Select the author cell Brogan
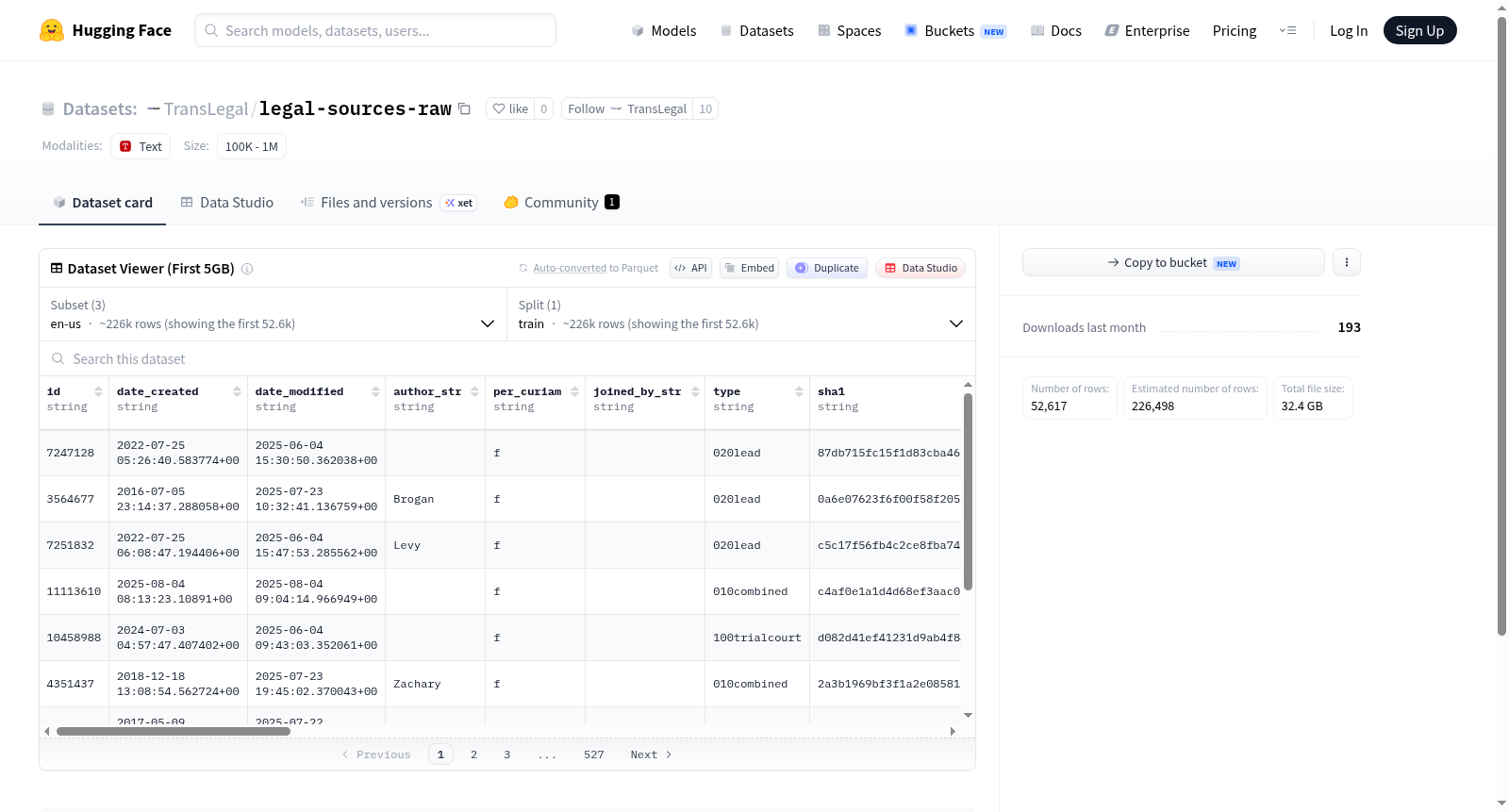The height and width of the screenshot is (812, 1509). (435, 499)
